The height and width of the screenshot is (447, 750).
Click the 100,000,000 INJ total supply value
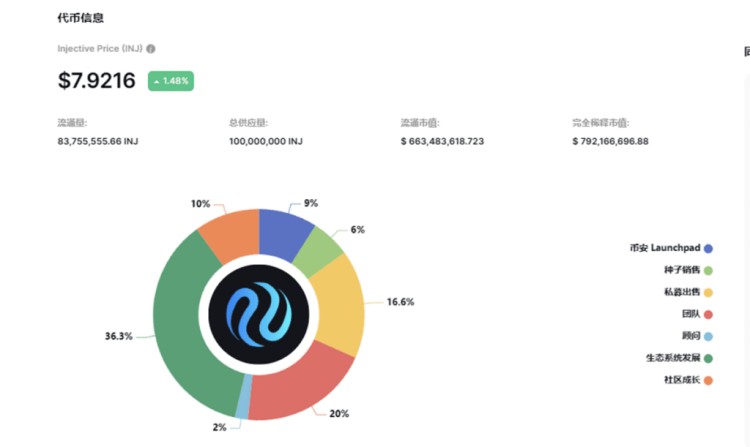266,142
